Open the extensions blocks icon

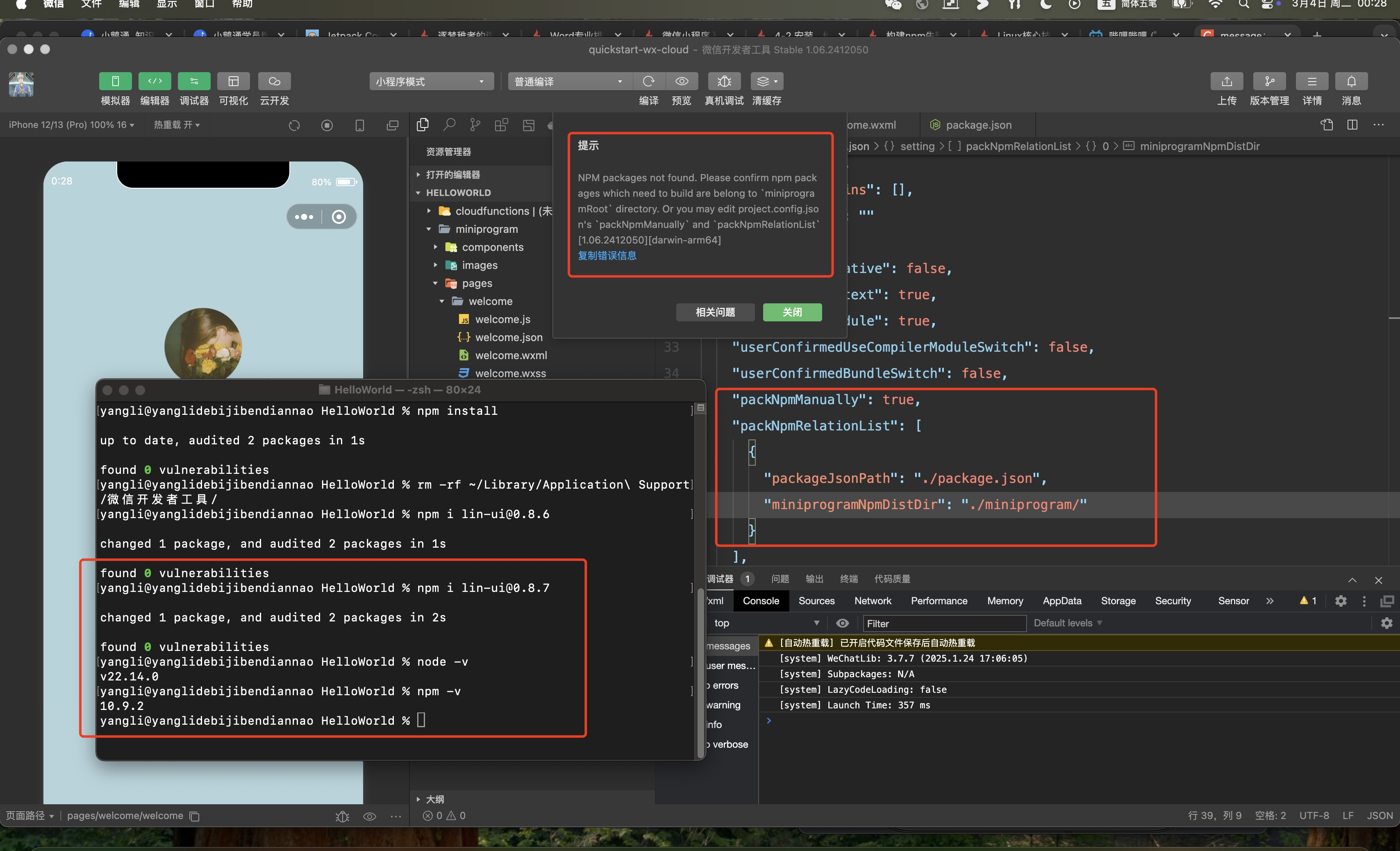coord(501,125)
